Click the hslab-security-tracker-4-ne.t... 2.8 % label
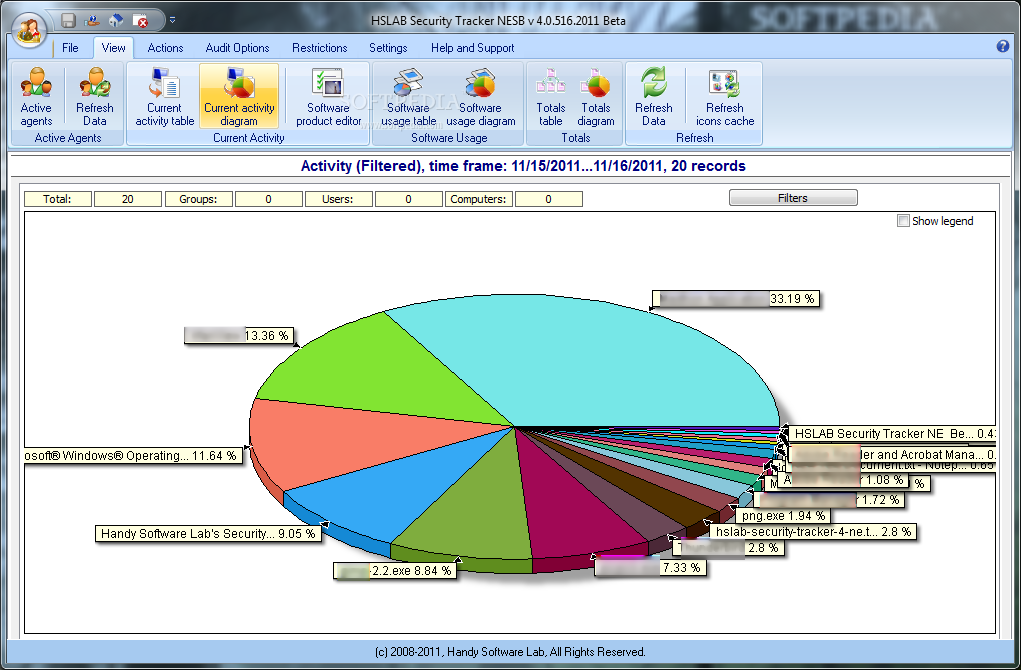The image size is (1021, 670). [814, 532]
